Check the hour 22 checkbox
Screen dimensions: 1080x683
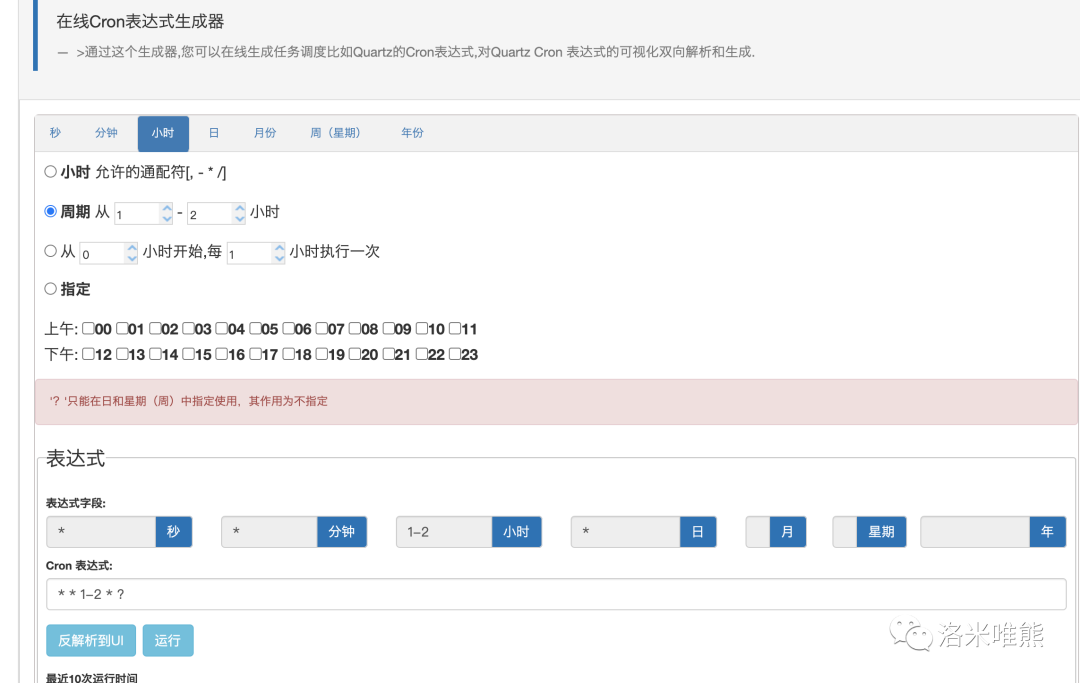[x=422, y=354]
